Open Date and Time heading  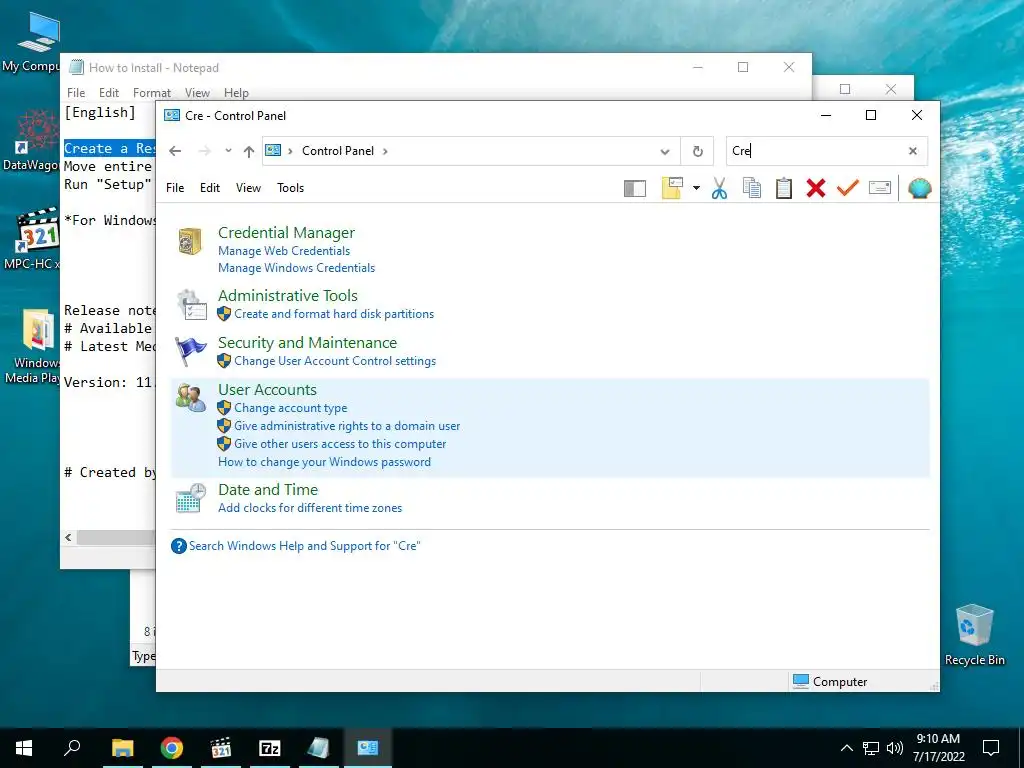tap(268, 490)
